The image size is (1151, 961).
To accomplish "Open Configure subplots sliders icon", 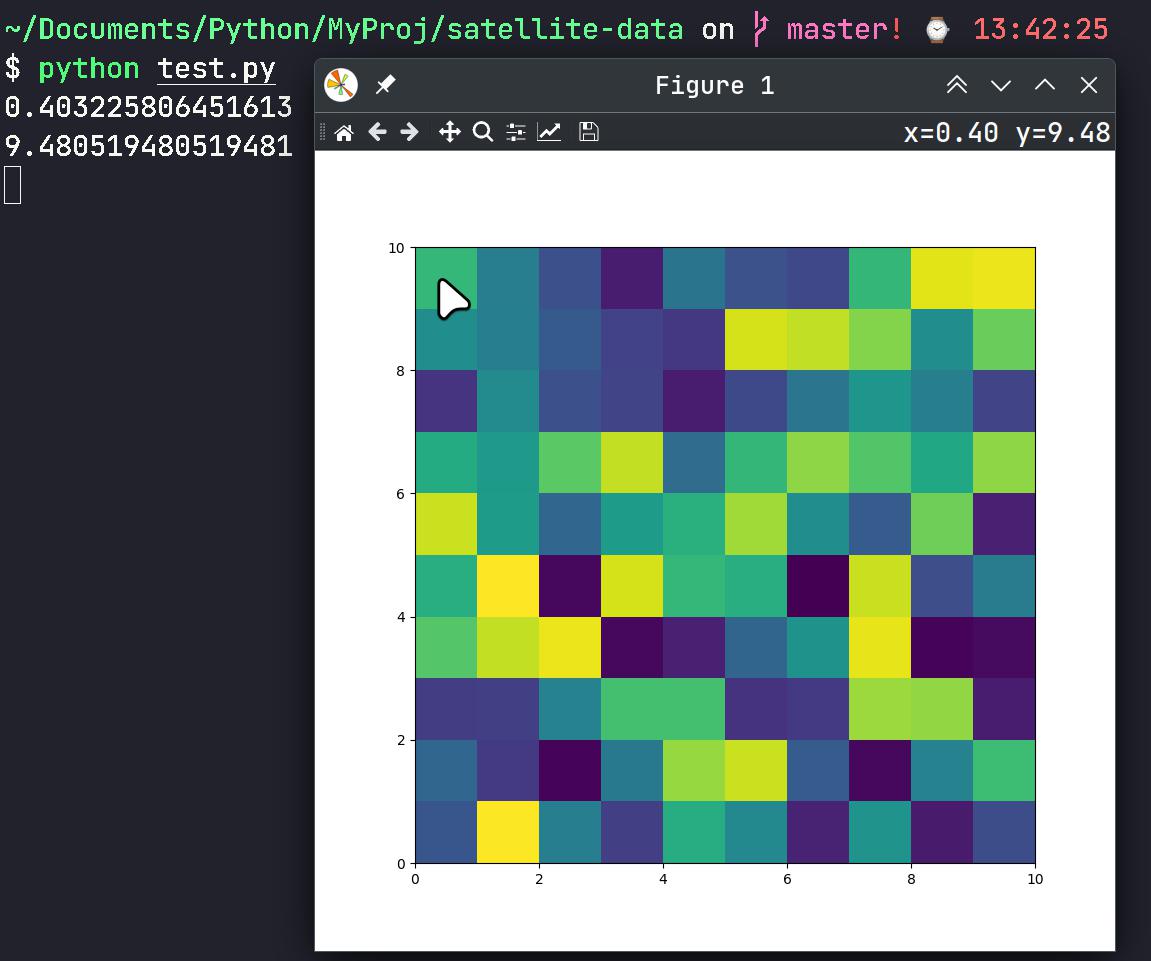I will [x=516, y=132].
